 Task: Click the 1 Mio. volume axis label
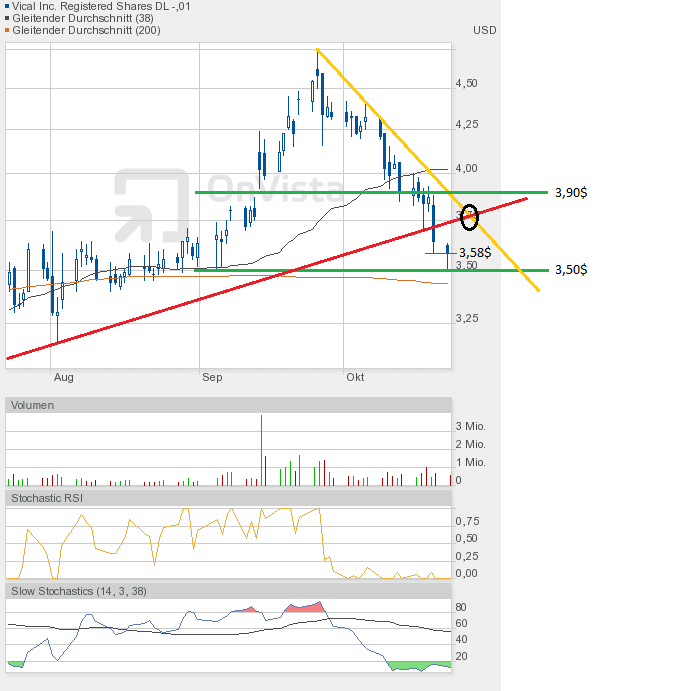pyautogui.click(x=470, y=462)
